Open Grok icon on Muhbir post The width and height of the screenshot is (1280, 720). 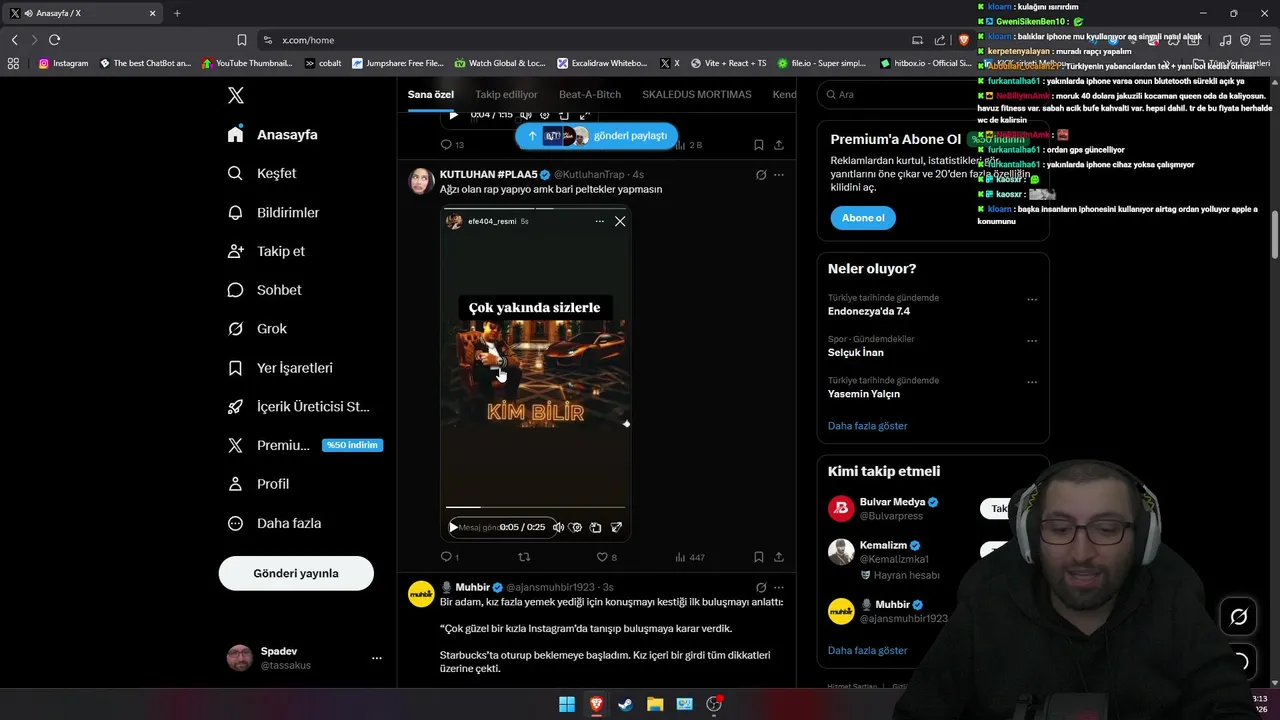click(761, 587)
